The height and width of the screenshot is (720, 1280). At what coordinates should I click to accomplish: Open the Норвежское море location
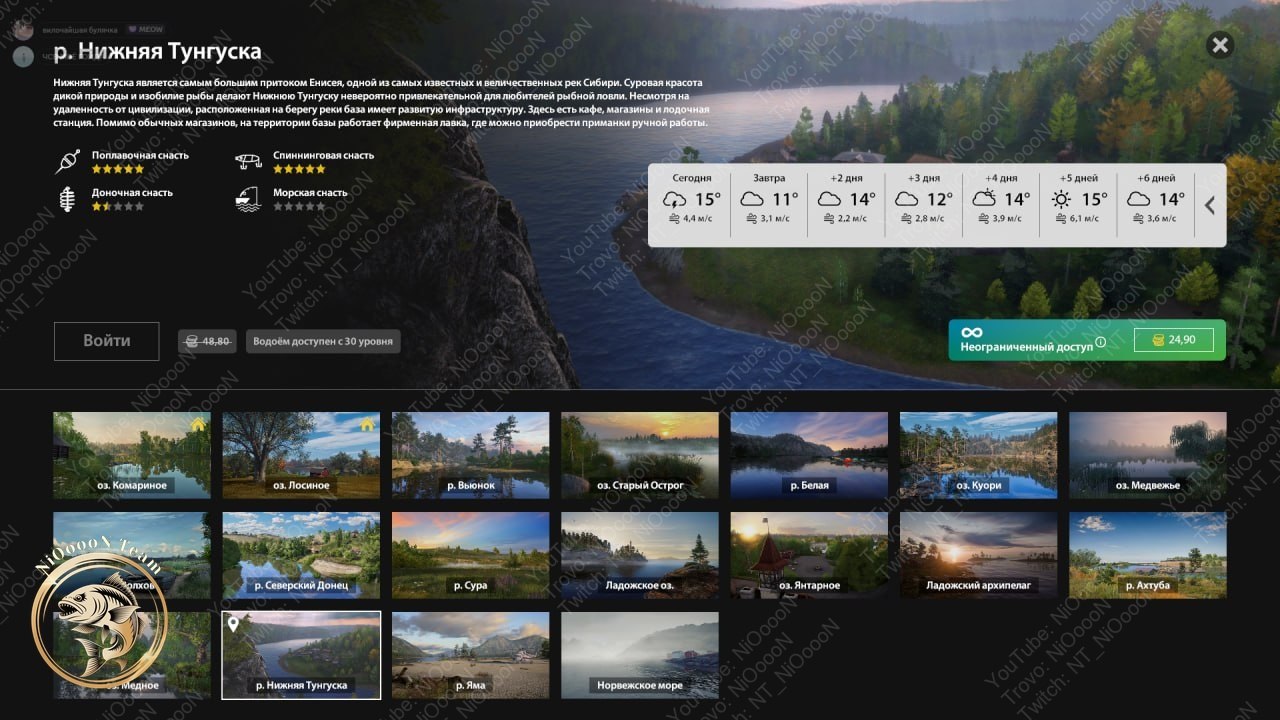[x=640, y=655]
